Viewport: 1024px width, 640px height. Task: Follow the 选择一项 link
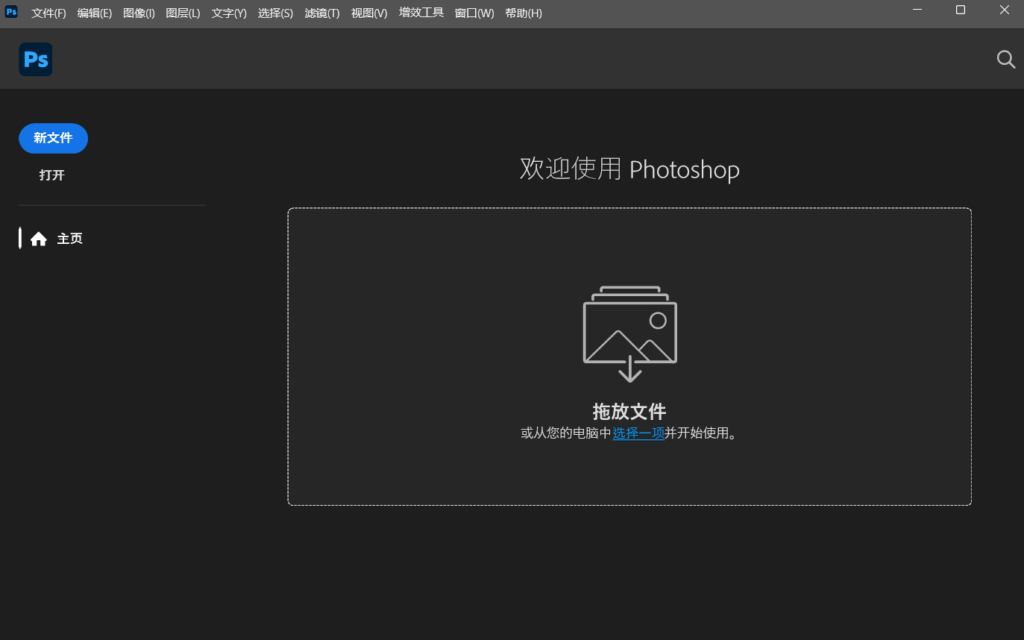(638, 433)
